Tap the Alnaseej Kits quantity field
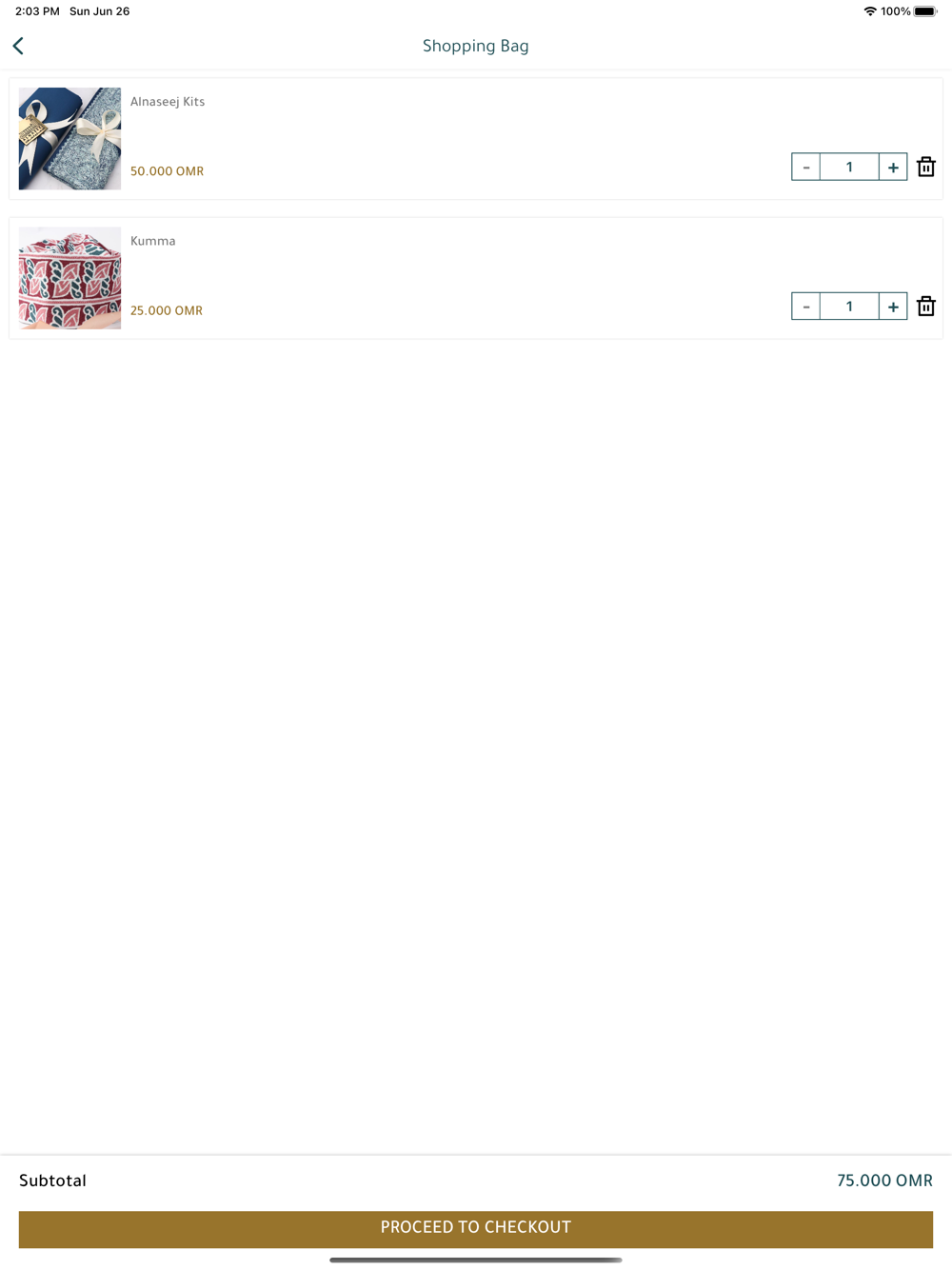The width and height of the screenshot is (952, 1270). pyautogui.click(x=849, y=168)
